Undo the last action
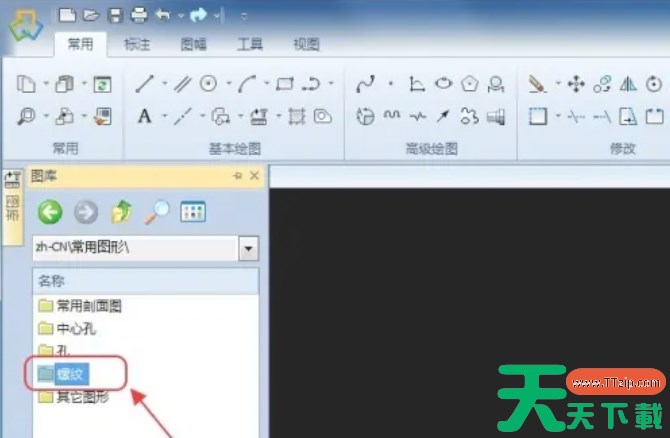Screen dimensions: 670x438 163,15
